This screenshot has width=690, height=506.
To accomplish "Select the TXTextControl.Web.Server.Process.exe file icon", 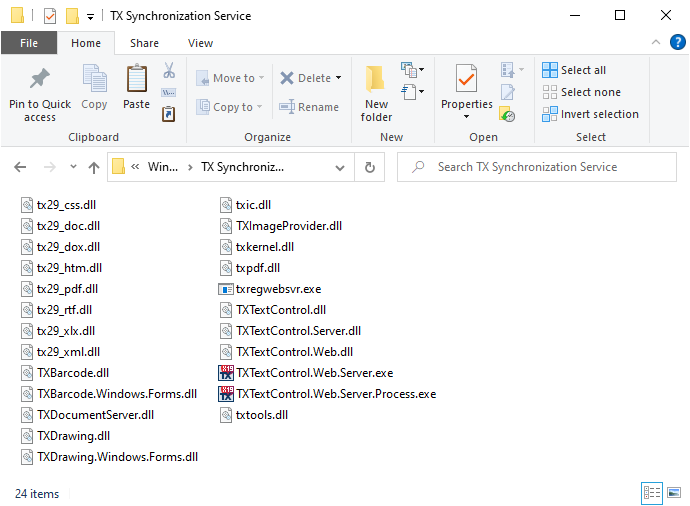I will point(226,394).
